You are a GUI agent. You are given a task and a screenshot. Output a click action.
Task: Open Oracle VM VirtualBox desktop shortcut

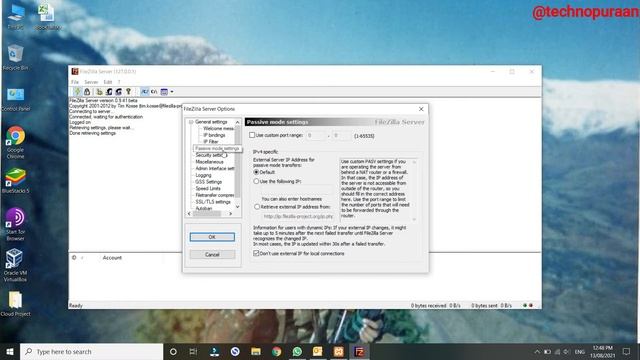click(x=16, y=265)
